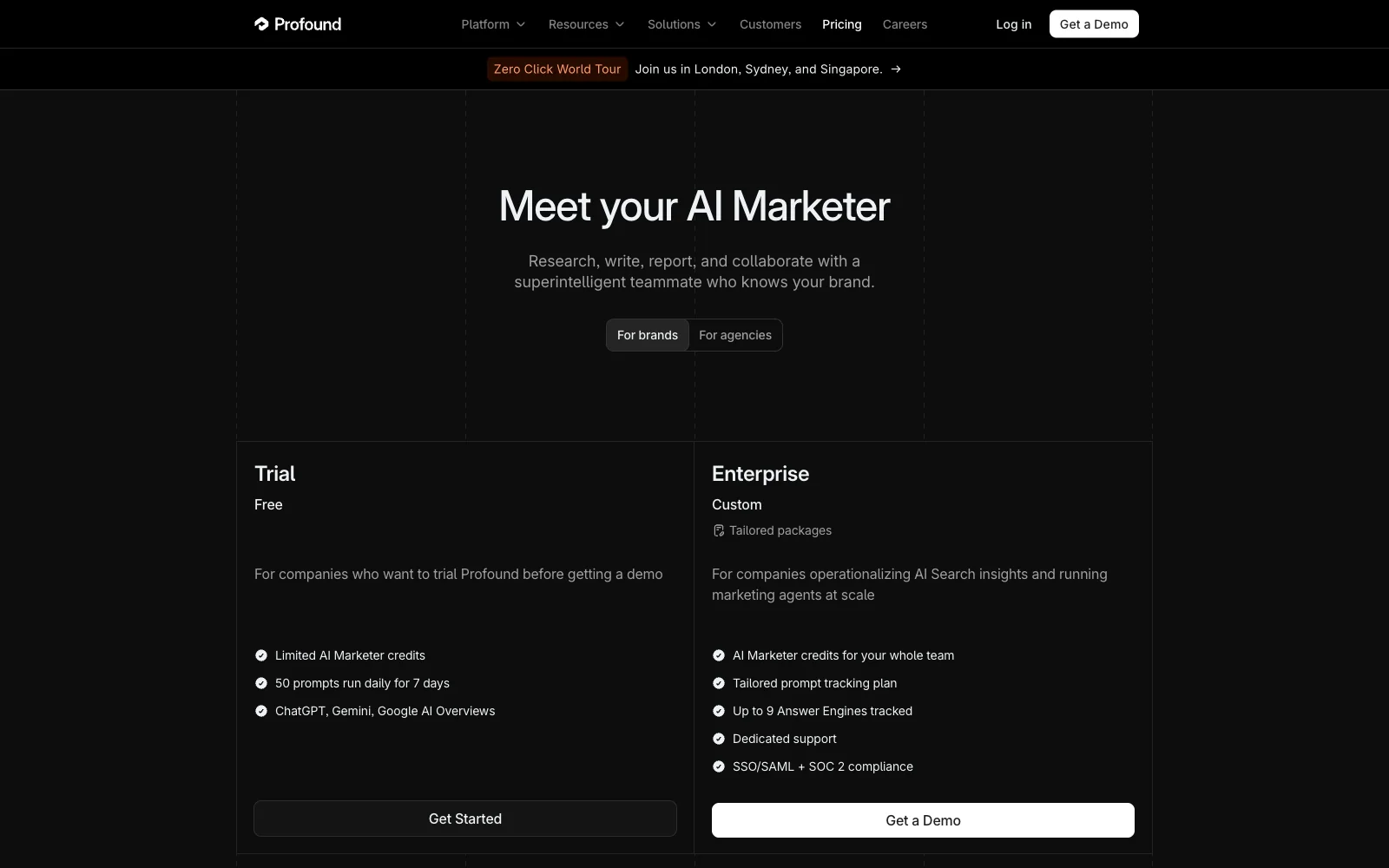Click the Trial plan description text

click(458, 574)
